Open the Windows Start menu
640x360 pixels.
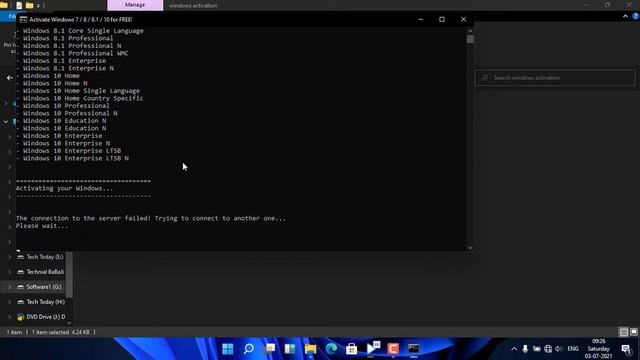[x=228, y=349]
